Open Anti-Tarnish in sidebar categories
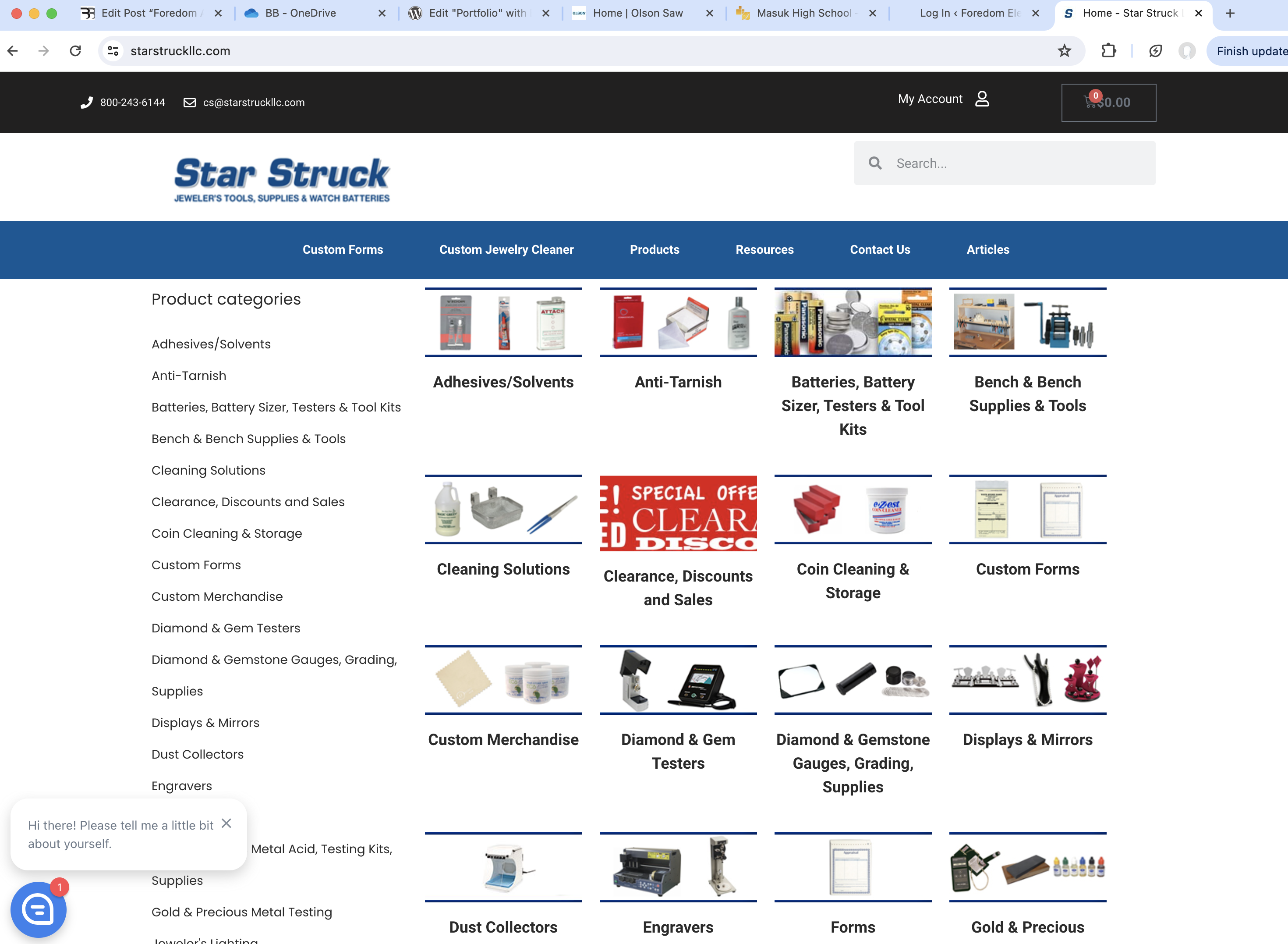This screenshot has height=944, width=1288. tap(188, 376)
